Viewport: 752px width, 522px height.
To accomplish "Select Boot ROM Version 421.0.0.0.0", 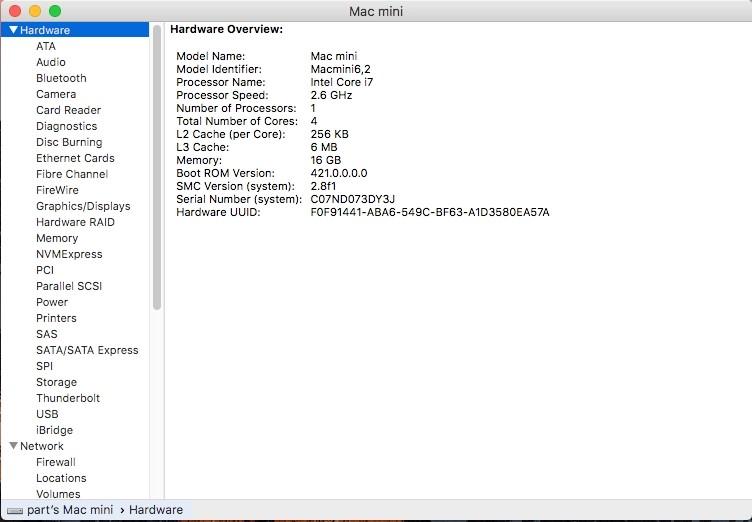I will 339,173.
